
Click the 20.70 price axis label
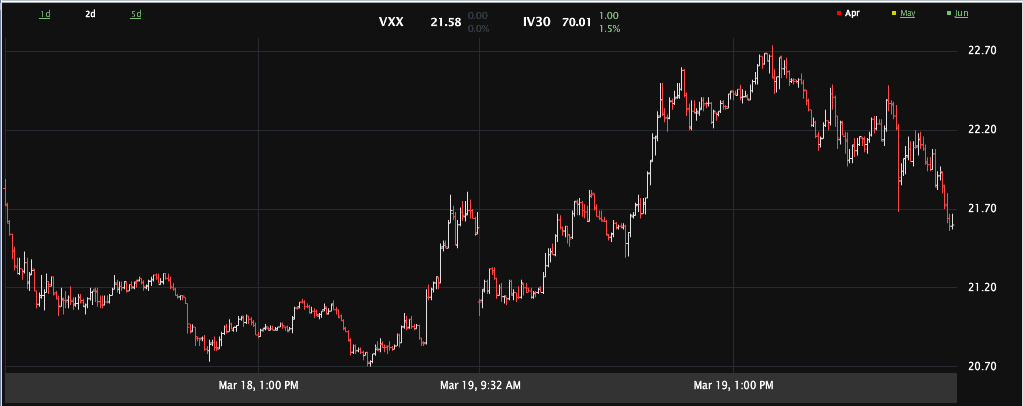[984, 366]
